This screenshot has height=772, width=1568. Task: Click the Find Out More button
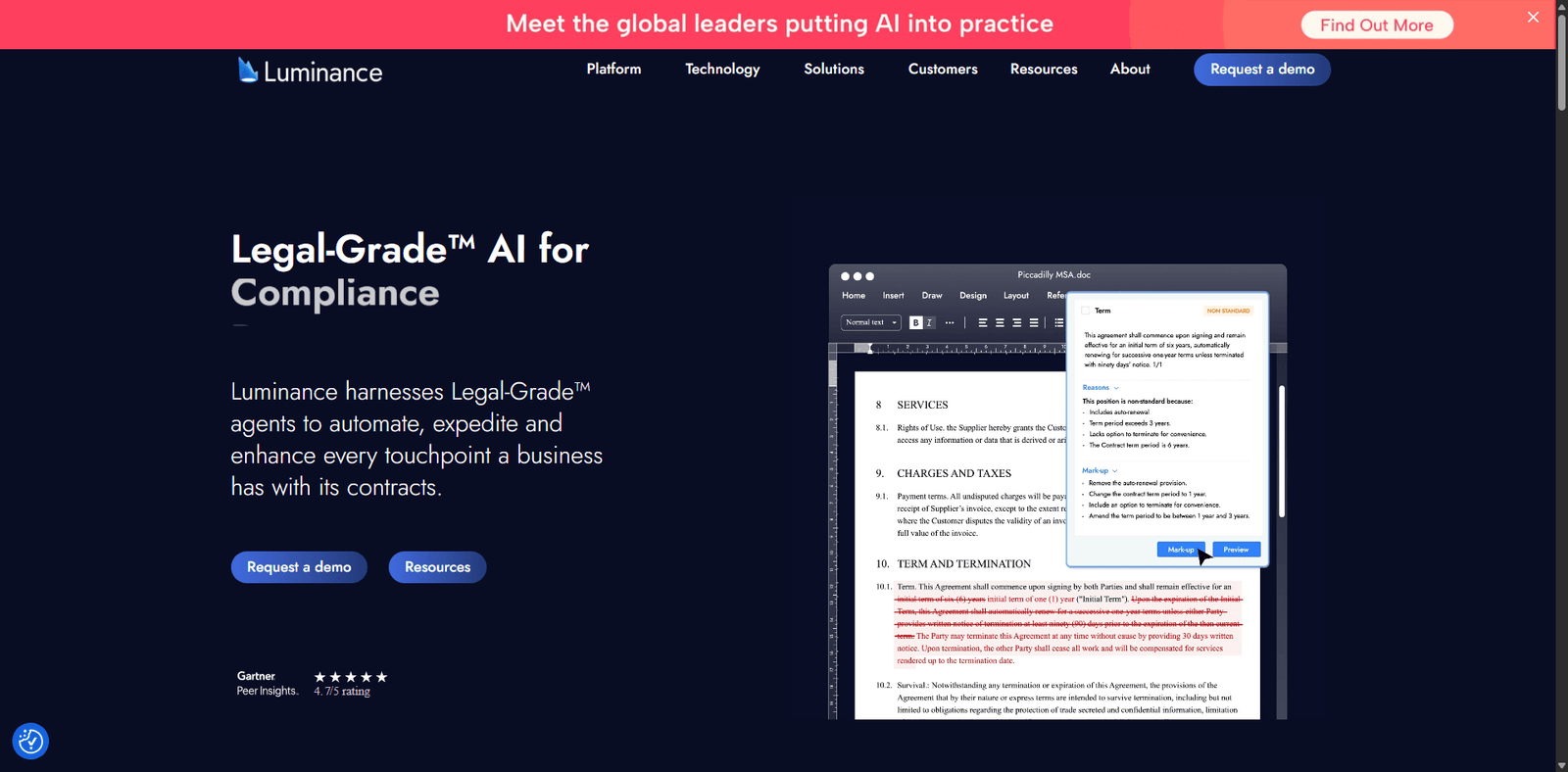coord(1376,25)
